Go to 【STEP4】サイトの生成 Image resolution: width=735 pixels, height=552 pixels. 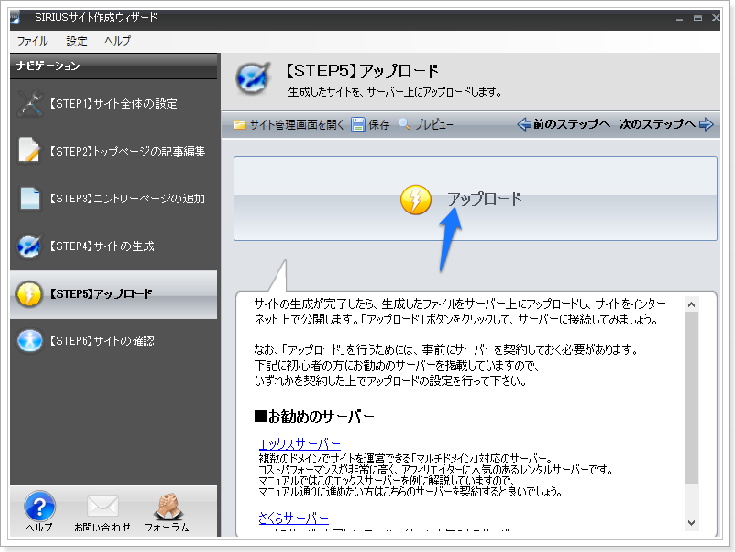[114, 246]
